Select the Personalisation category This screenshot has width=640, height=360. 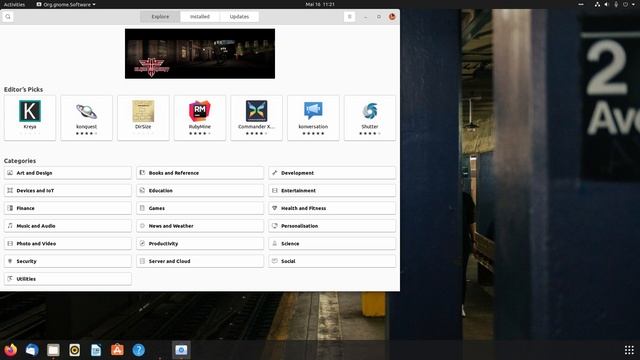[x=332, y=226]
